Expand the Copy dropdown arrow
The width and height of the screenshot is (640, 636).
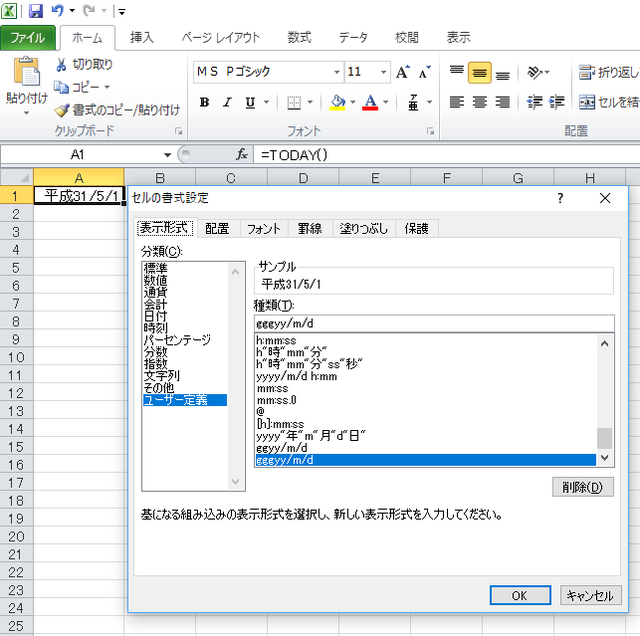pos(107,87)
